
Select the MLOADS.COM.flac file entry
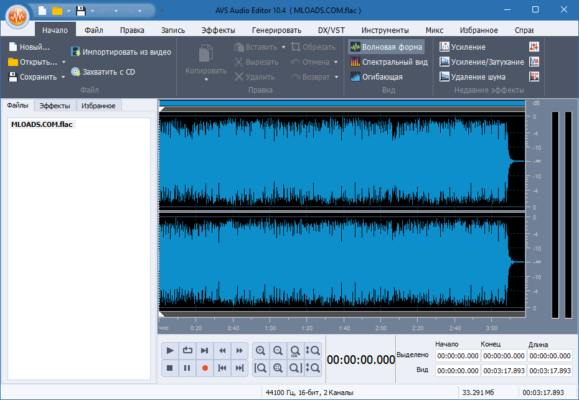point(42,124)
